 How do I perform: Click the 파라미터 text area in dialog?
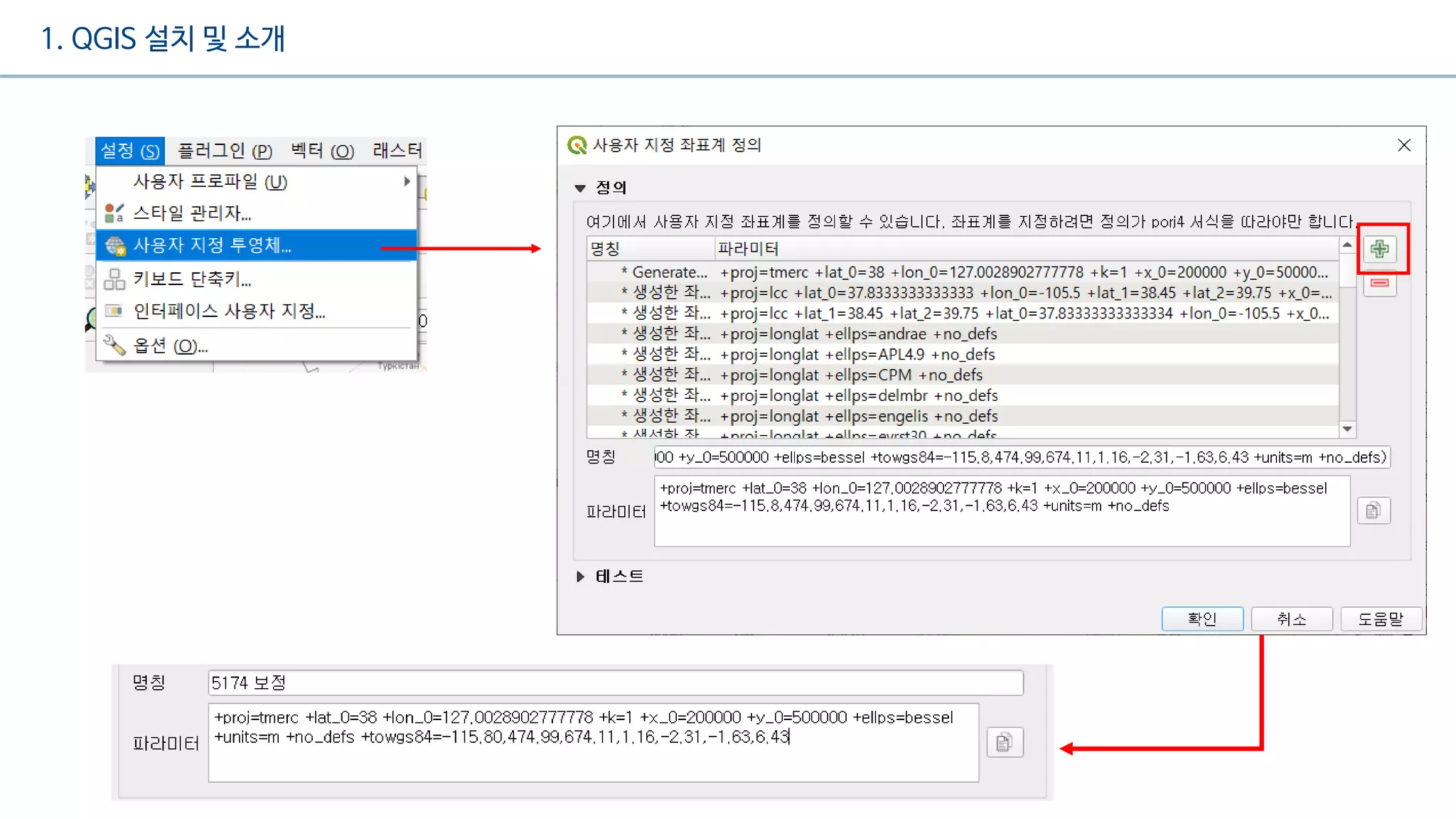(x=1002, y=511)
